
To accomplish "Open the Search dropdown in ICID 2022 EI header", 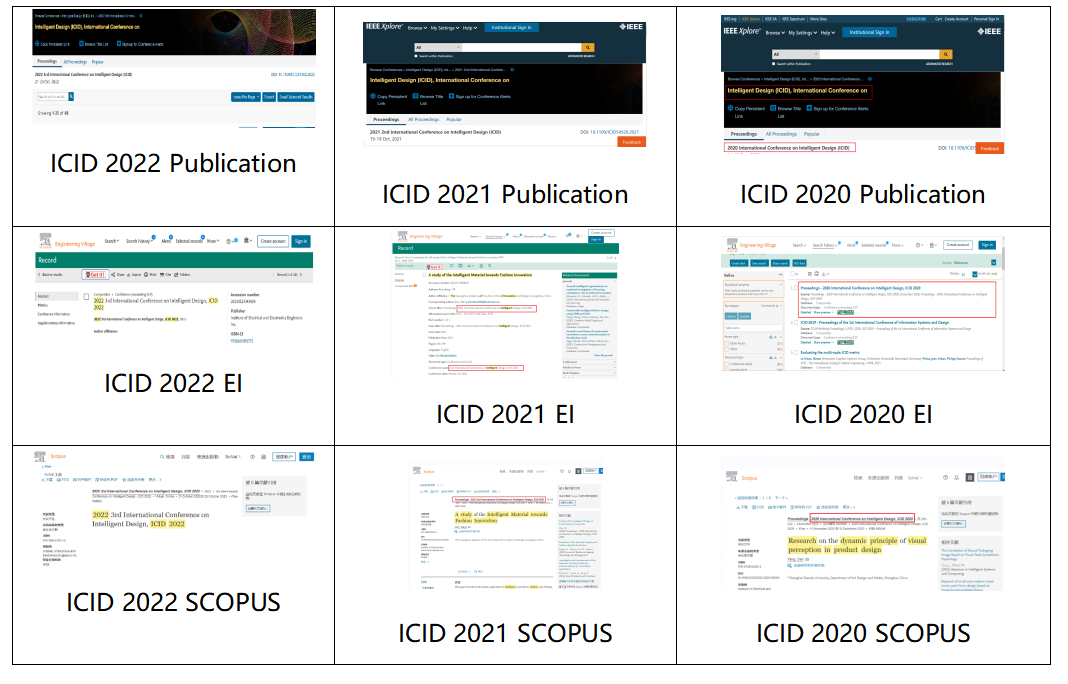I will tap(111, 241).
